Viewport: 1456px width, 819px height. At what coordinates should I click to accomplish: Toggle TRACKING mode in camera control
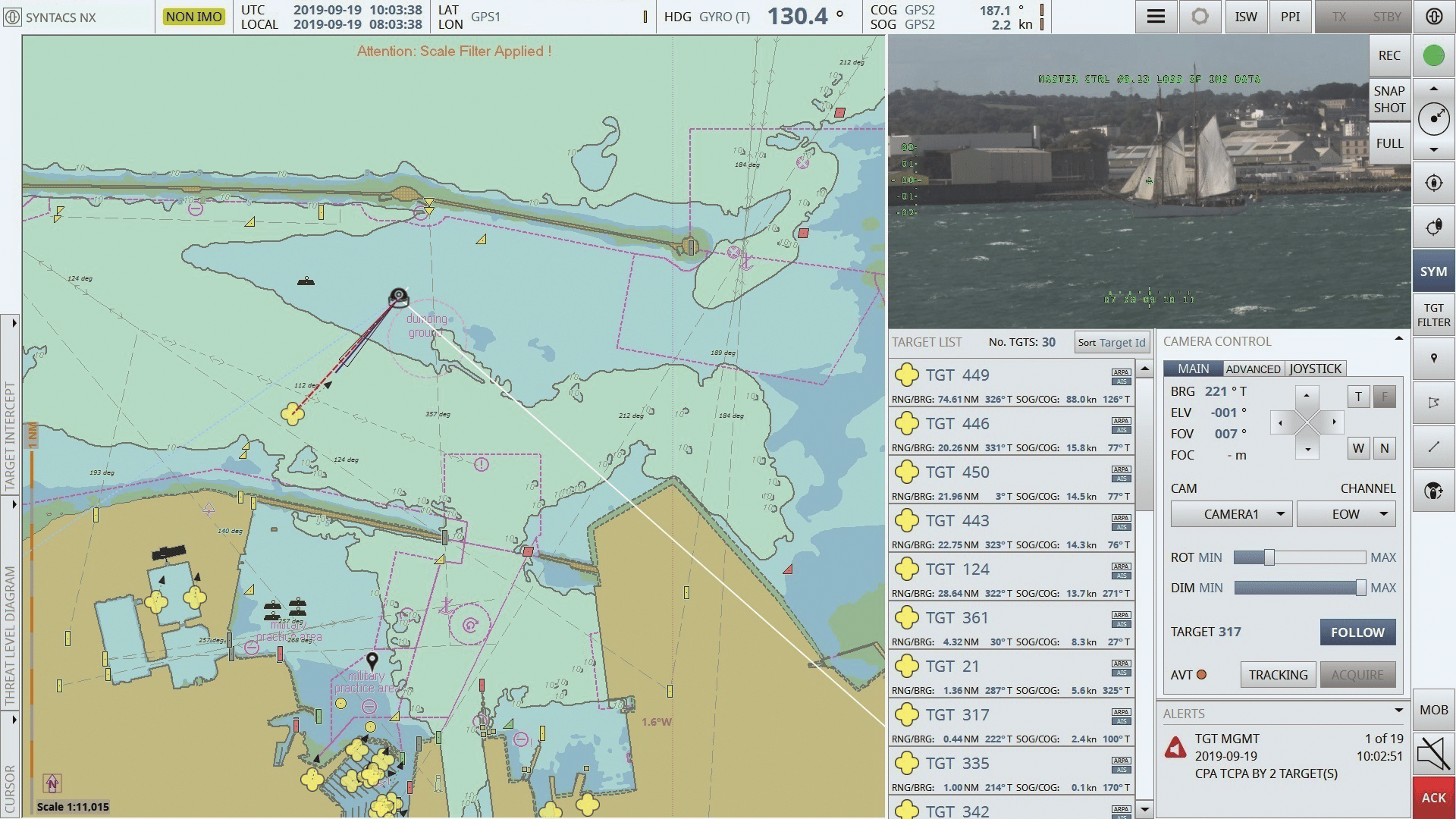[x=1278, y=675]
